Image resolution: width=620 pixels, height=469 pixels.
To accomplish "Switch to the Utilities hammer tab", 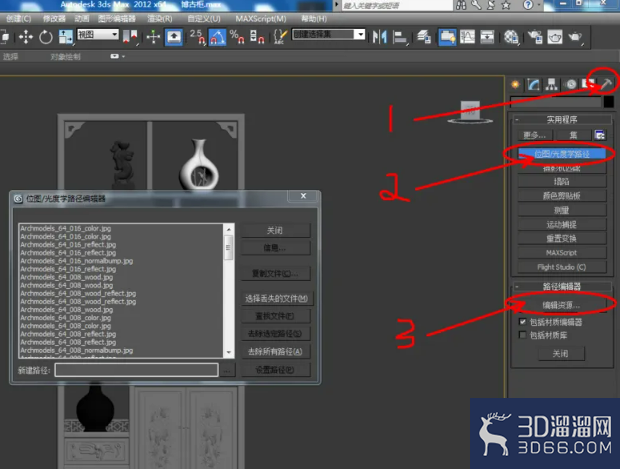I will (606, 83).
